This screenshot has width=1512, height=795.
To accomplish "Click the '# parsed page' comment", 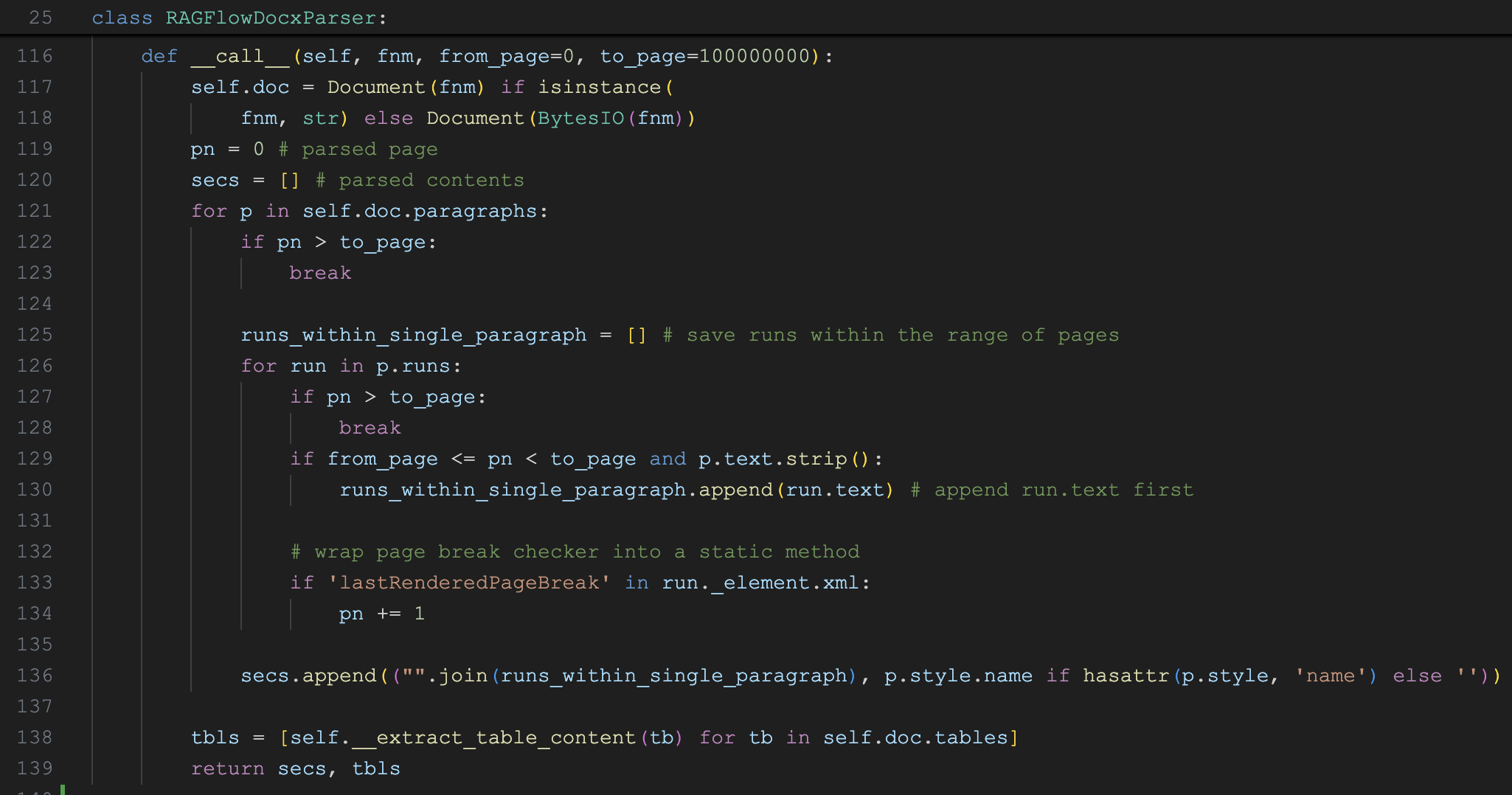I will coord(358,149).
